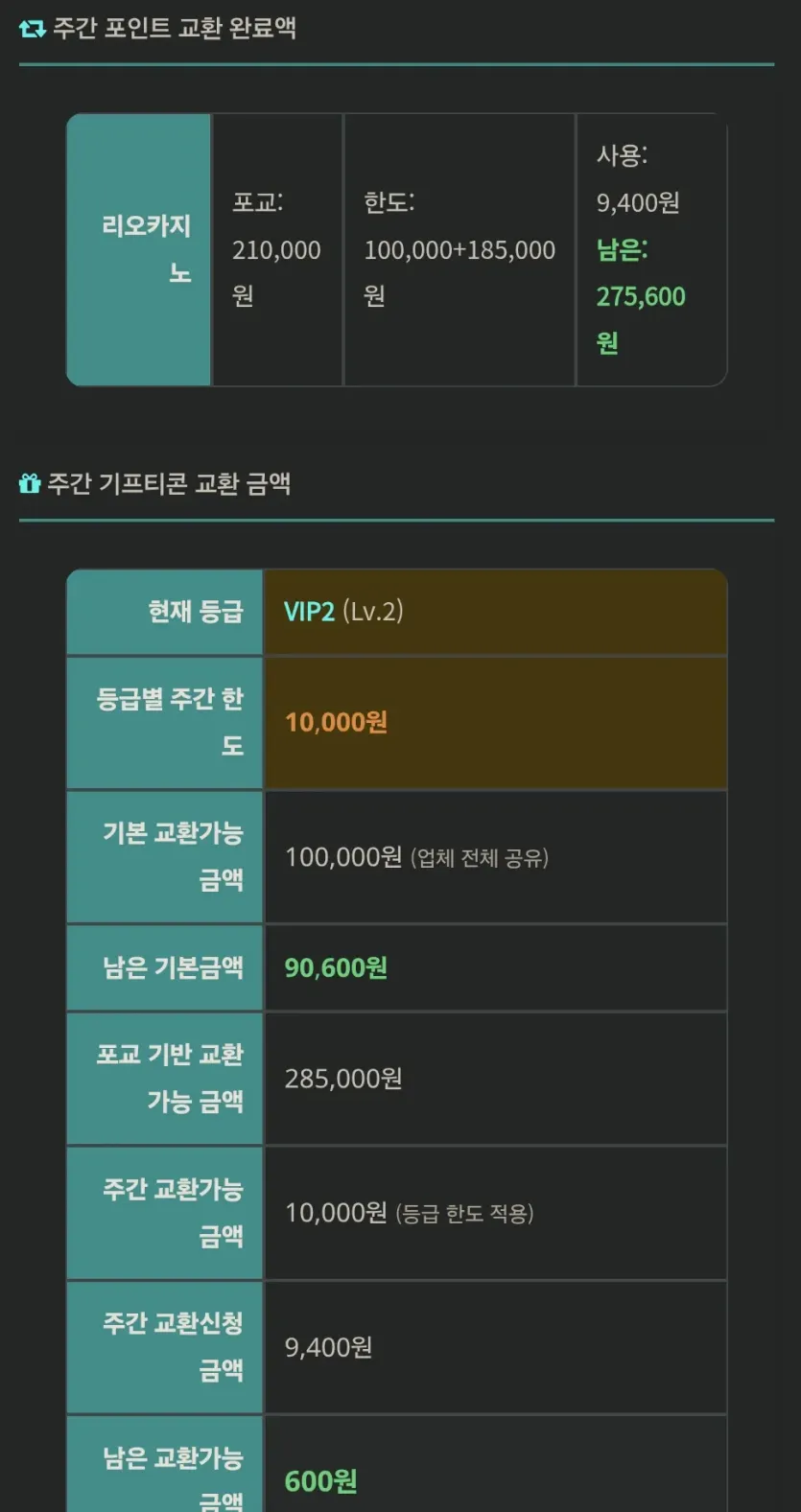
Task: Click the 100,000원 (업체 전체 공유) value
Action: pyautogui.click(x=416, y=857)
